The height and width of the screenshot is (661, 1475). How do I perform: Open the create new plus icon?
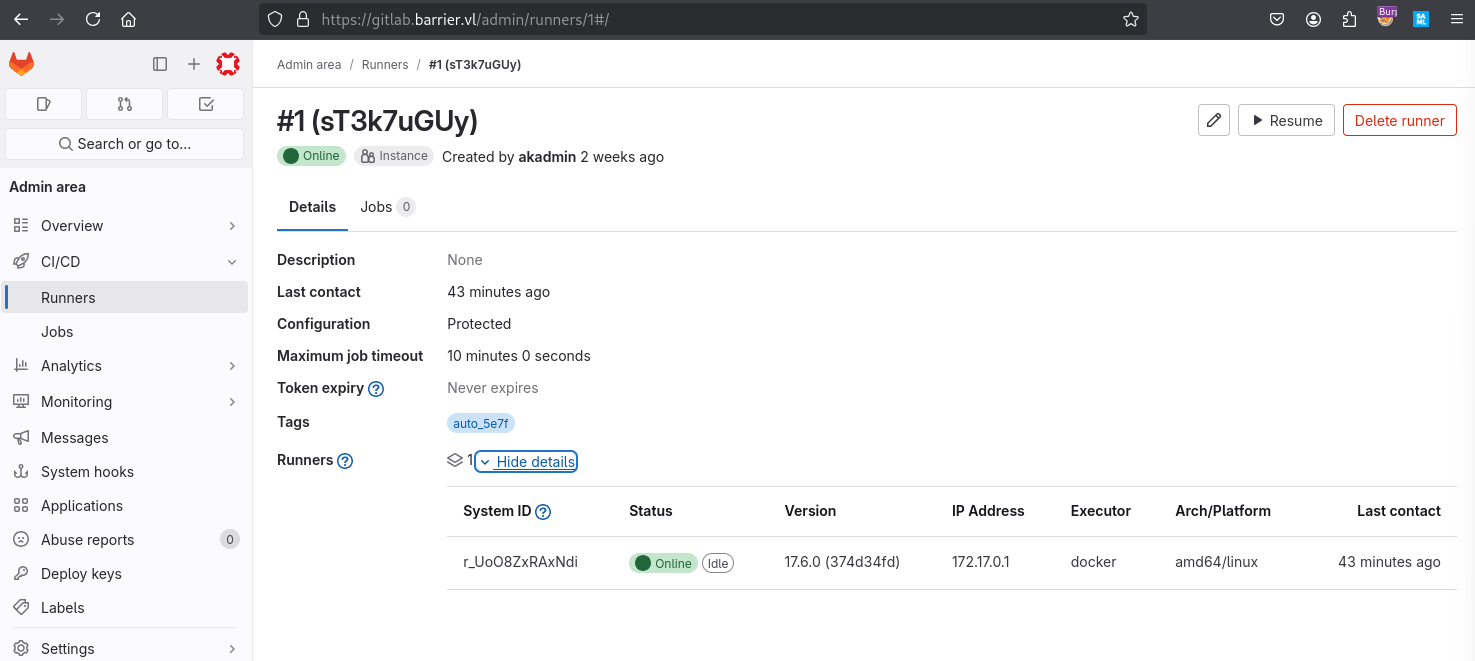coord(194,64)
